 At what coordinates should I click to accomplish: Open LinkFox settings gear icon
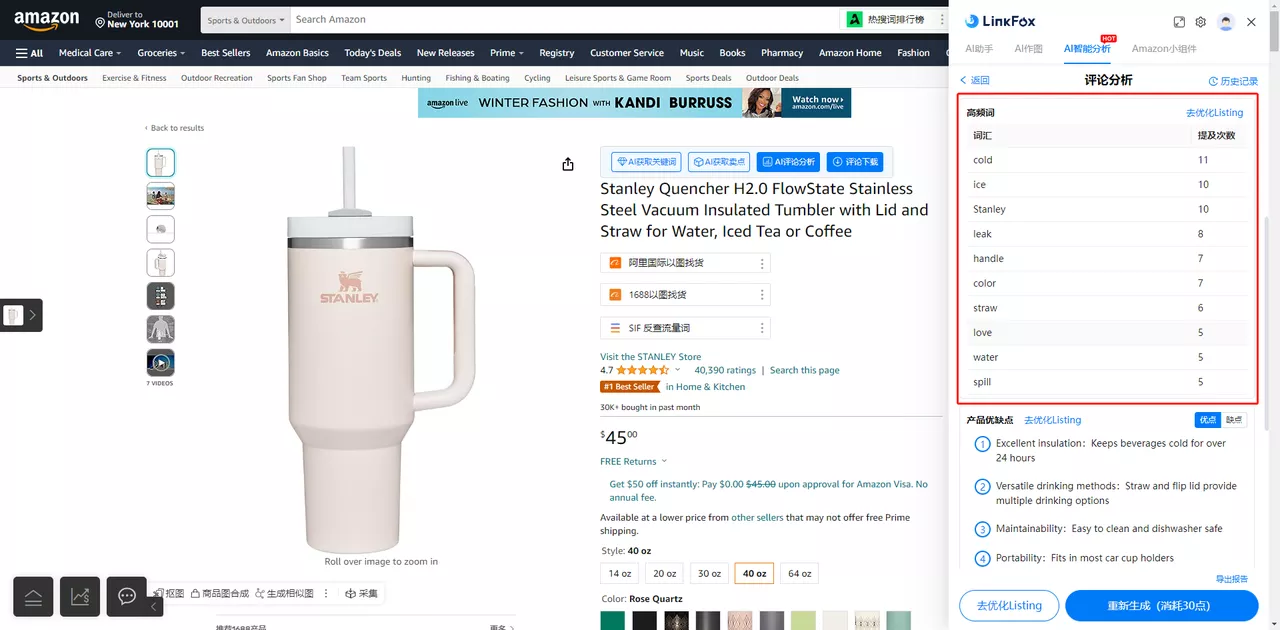pyautogui.click(x=1200, y=22)
